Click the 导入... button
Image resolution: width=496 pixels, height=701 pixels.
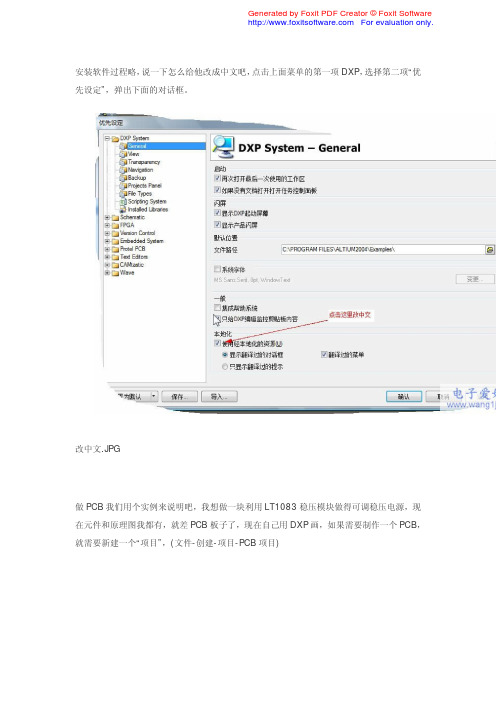pos(219,397)
